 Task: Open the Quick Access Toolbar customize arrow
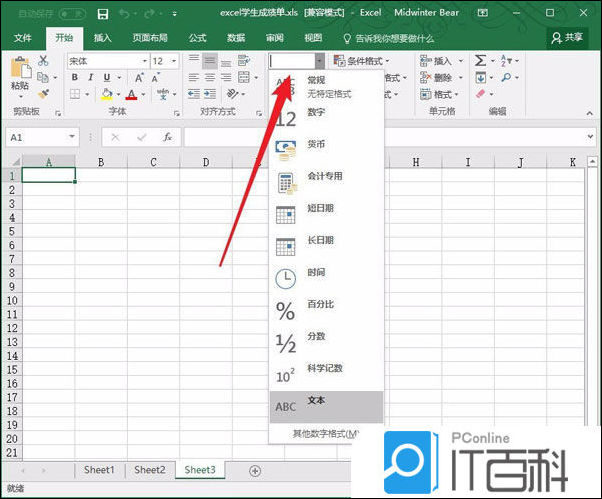tap(174, 14)
